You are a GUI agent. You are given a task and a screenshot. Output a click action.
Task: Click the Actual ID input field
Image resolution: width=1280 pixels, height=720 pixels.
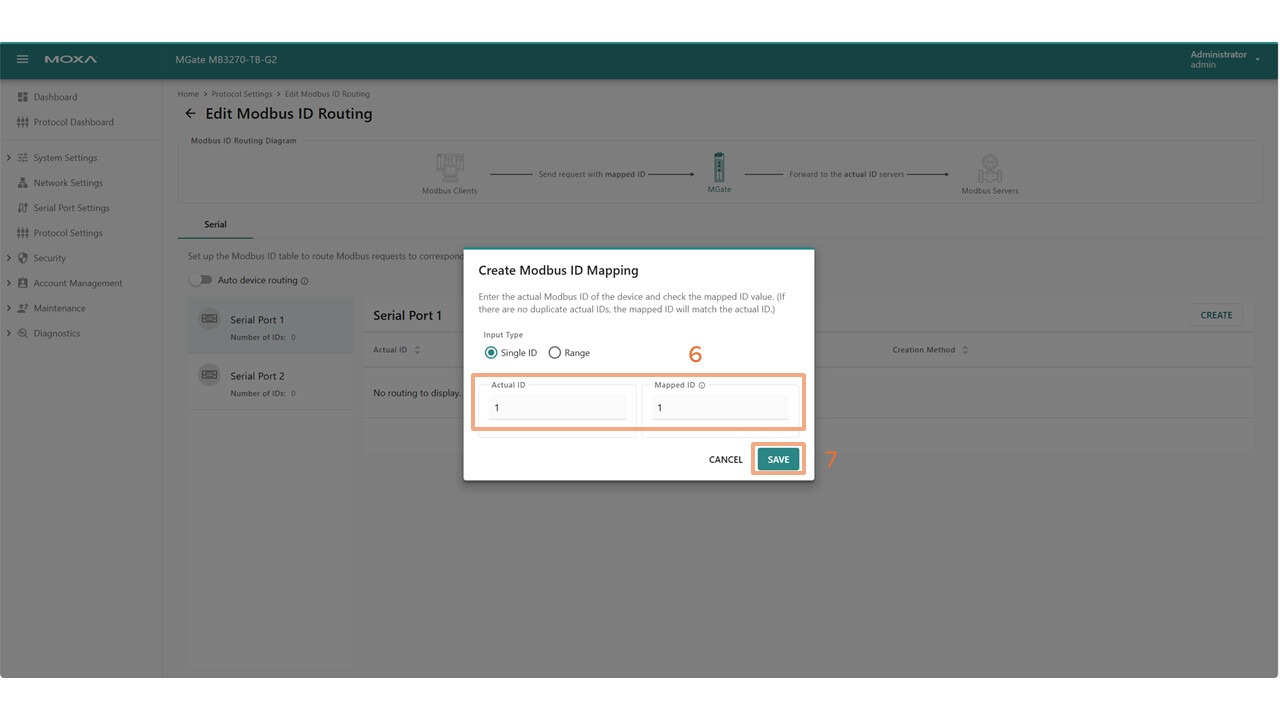557,408
